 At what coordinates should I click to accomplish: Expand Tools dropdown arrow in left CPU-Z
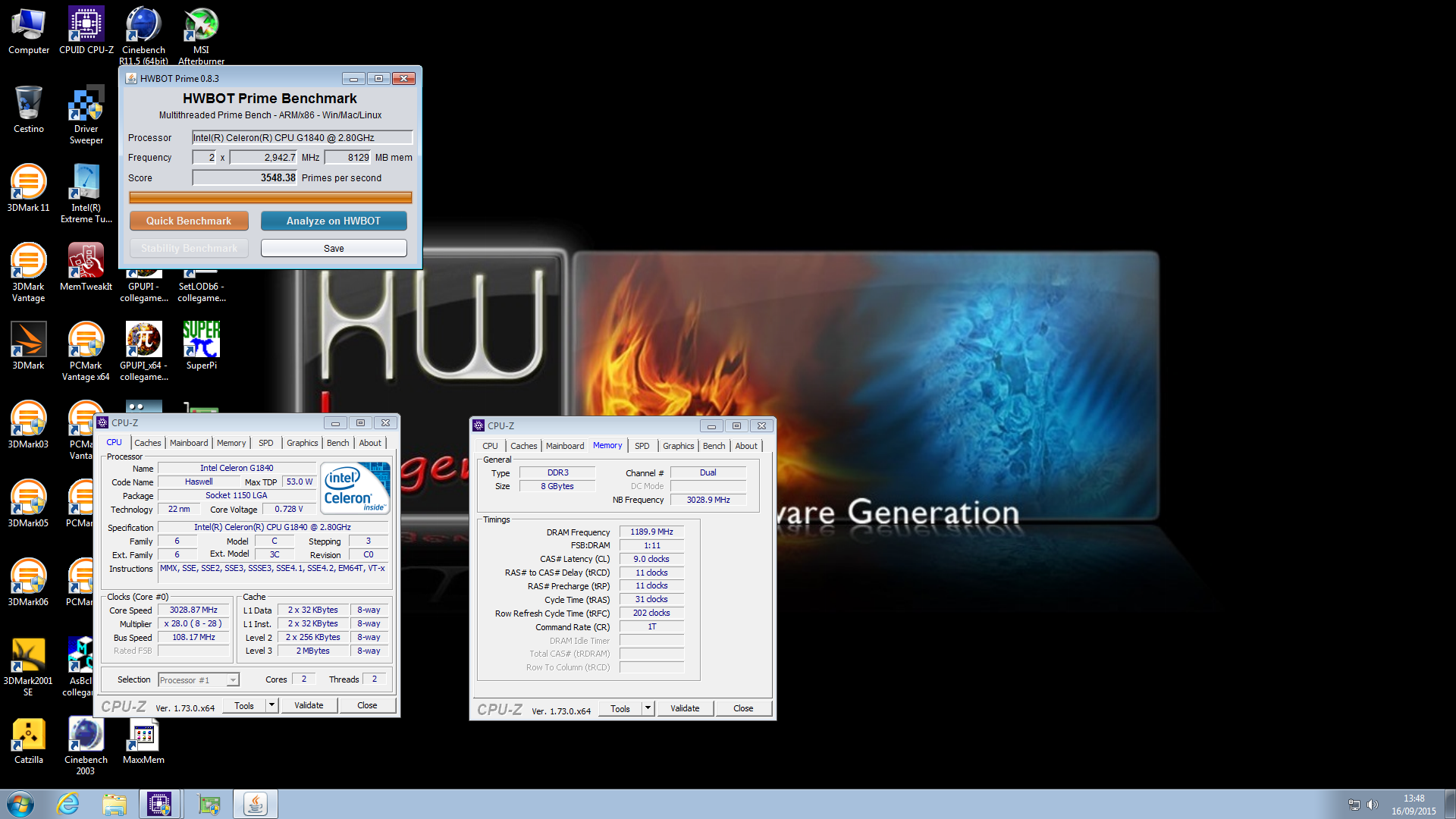click(x=271, y=705)
